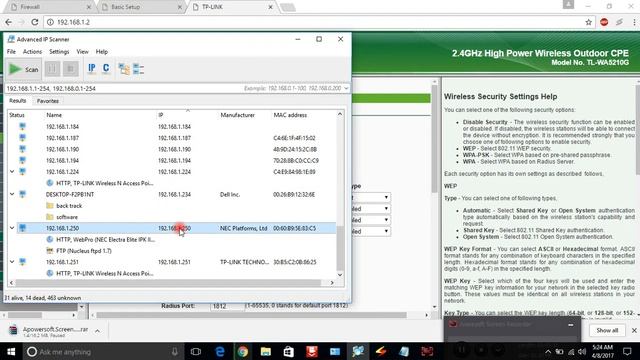Click the stop scan toolbar button

[70, 69]
